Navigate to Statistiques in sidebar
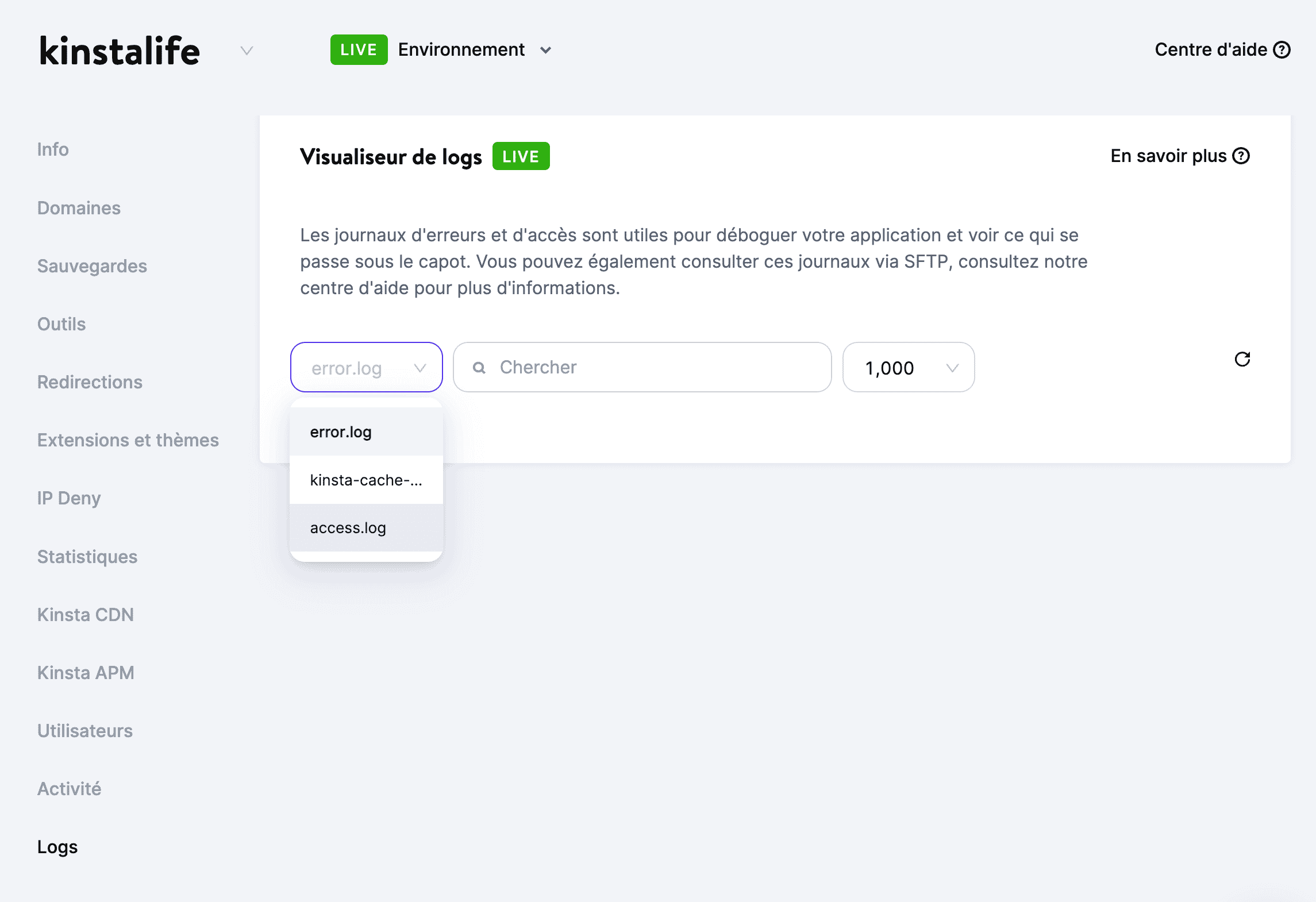 (87, 556)
